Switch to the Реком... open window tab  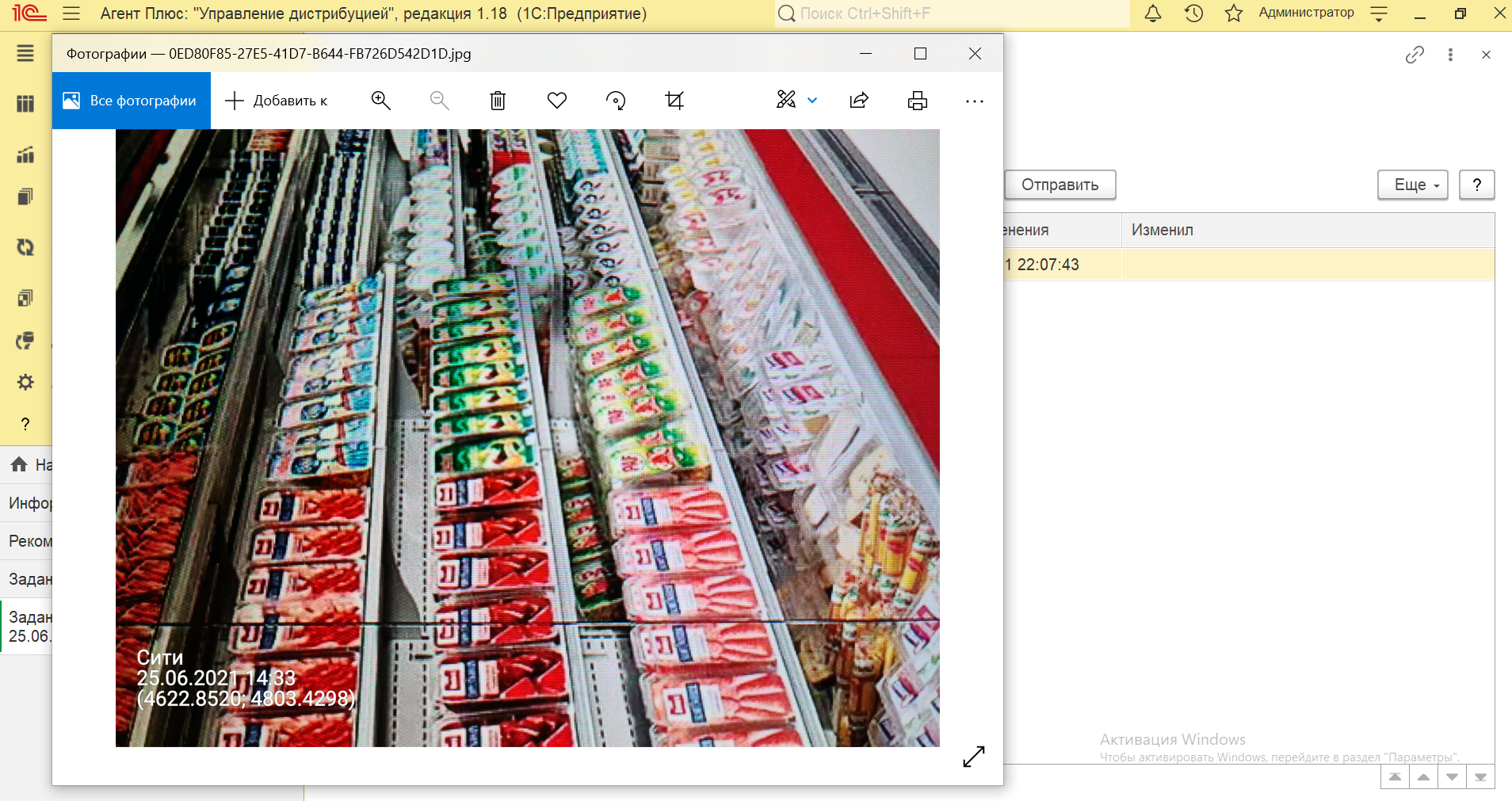(26, 541)
